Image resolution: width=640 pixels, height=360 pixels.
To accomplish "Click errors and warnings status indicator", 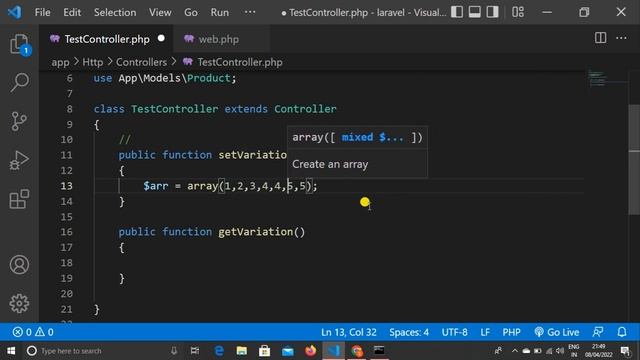I will pyautogui.click(x=33, y=332).
